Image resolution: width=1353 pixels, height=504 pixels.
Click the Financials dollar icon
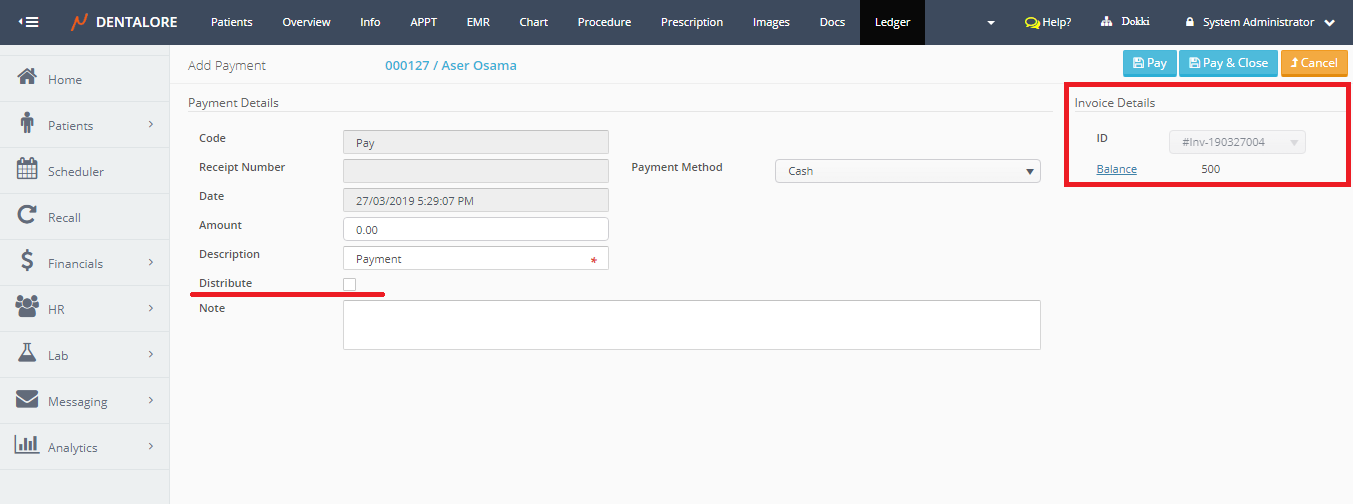click(28, 262)
